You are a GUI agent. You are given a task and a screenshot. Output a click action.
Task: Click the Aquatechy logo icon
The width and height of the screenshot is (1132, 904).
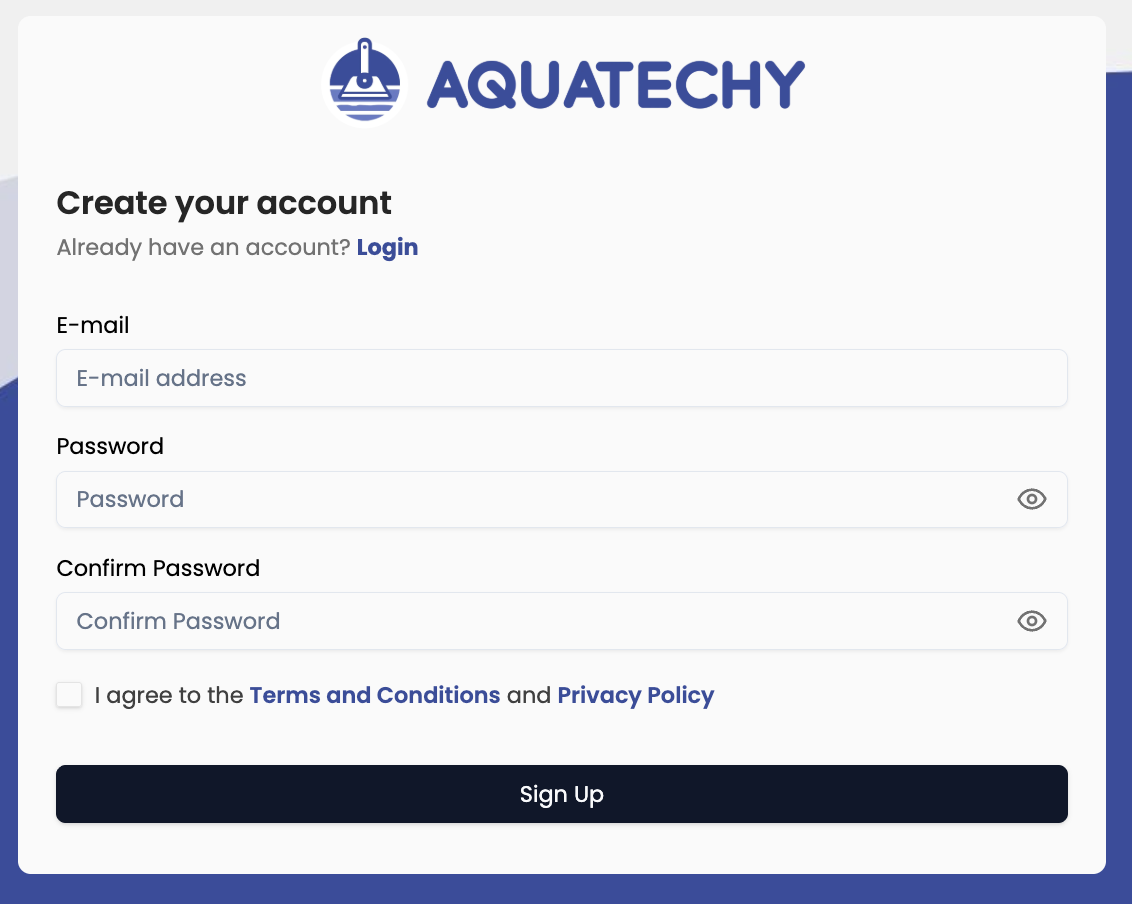(365, 81)
